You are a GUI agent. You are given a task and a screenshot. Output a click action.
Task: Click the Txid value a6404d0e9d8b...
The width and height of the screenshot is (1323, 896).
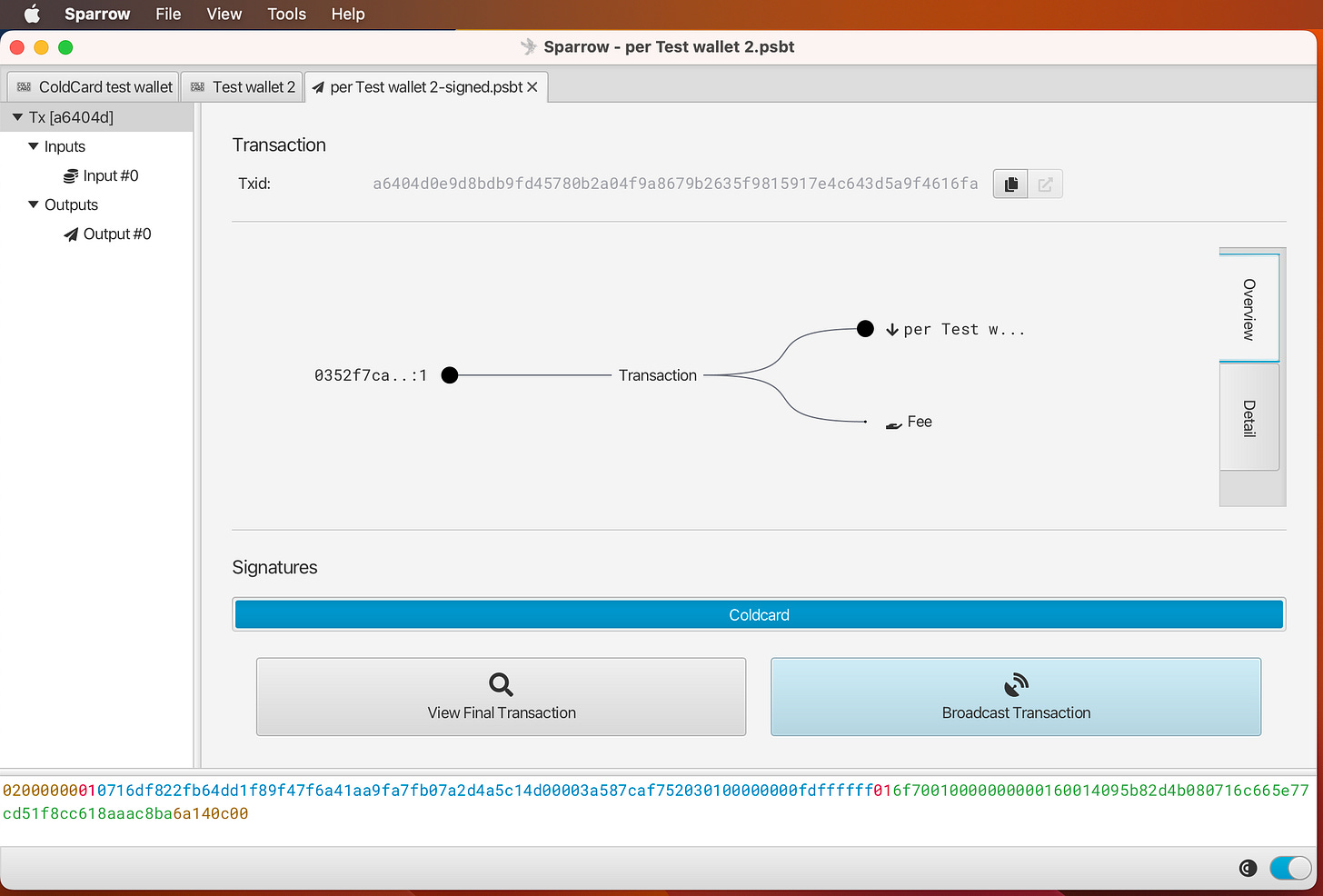675,184
